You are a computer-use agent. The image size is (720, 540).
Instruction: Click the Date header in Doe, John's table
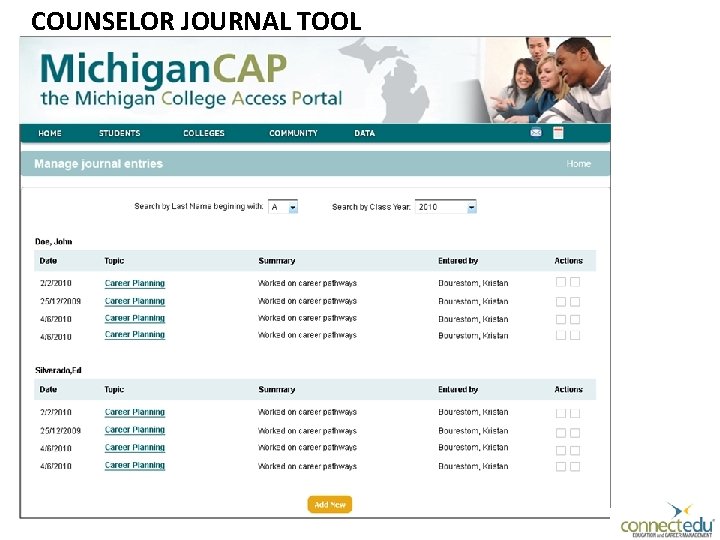[x=48, y=261]
